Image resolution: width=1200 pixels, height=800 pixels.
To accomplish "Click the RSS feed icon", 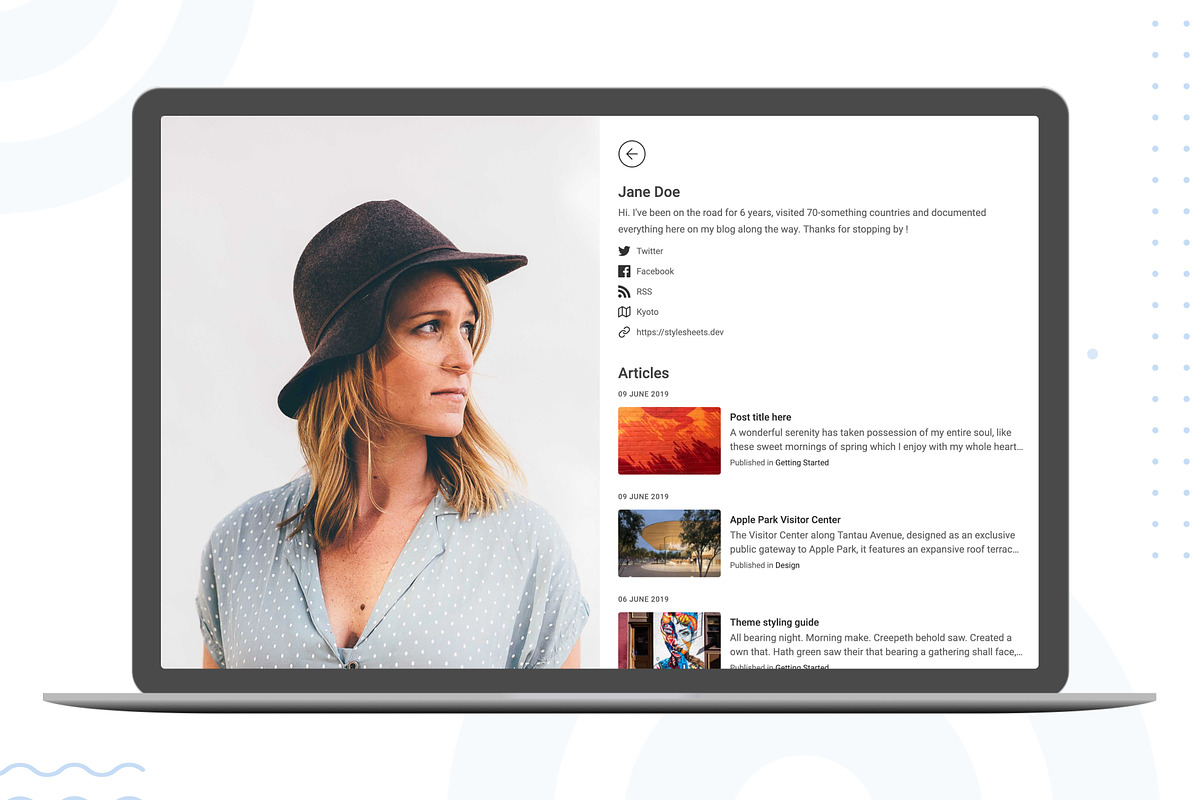I will pyautogui.click(x=624, y=292).
